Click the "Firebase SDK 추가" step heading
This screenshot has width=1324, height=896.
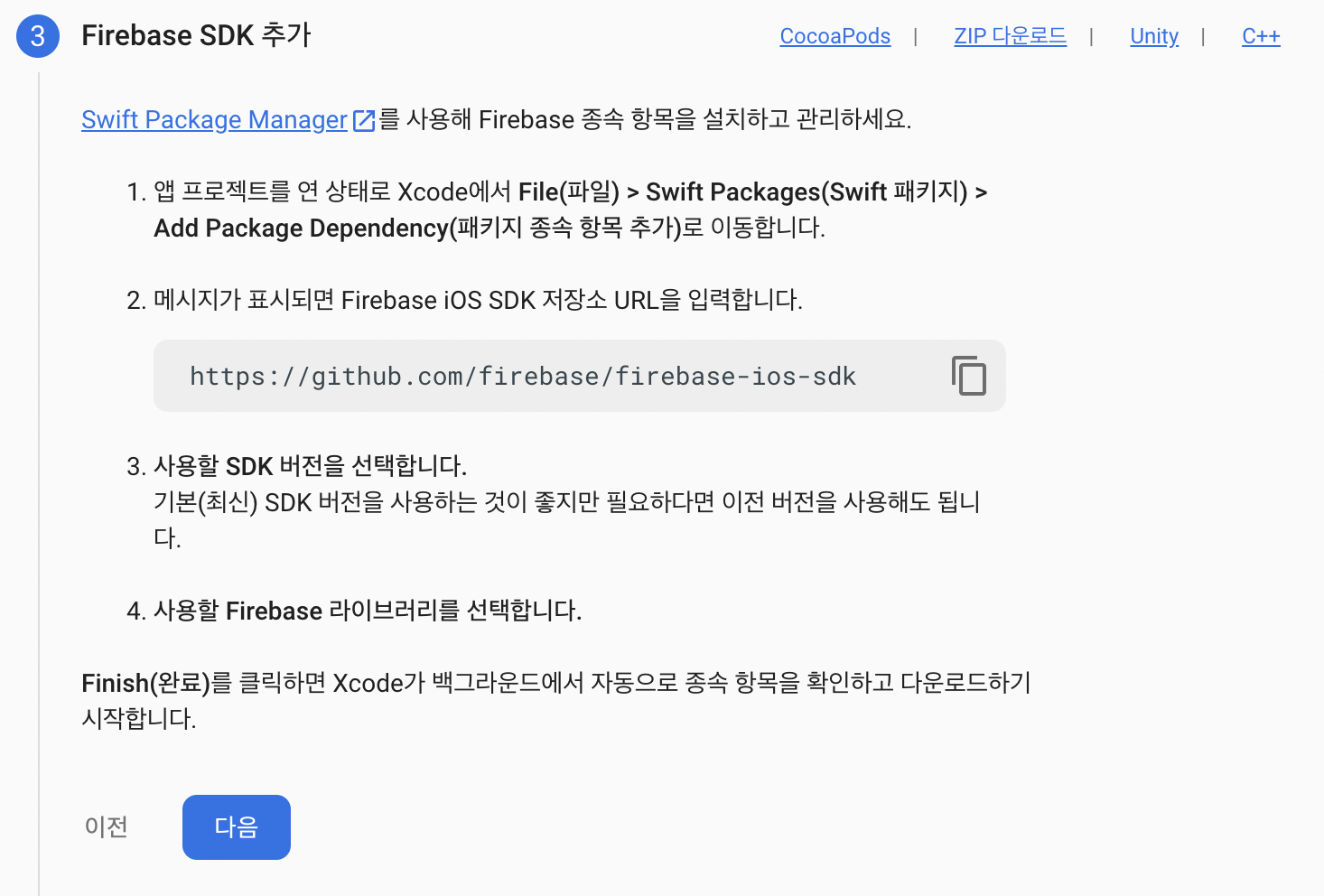click(x=196, y=36)
